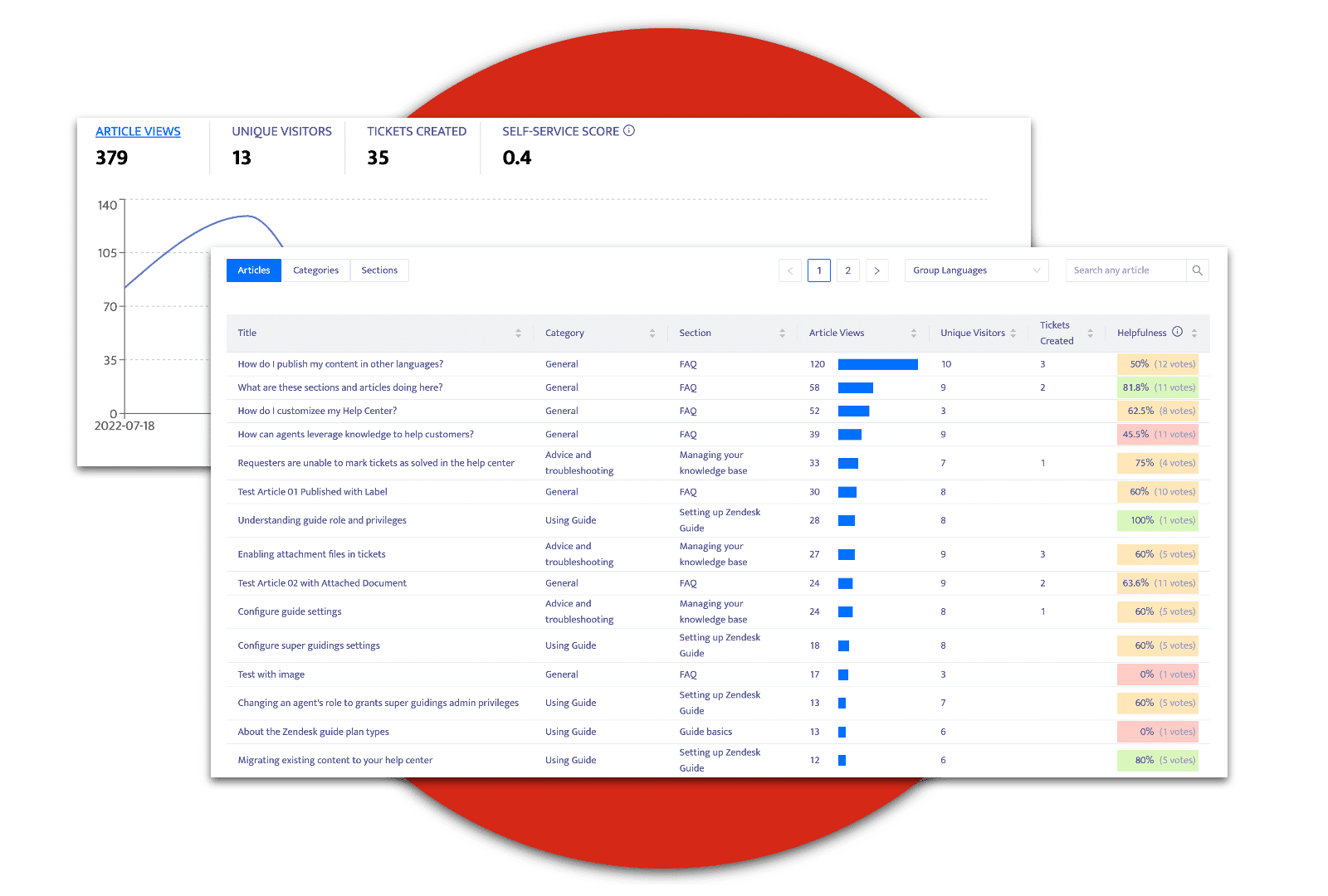Open the Article Views metric link
This screenshot has width=1328, height=896.
(x=138, y=131)
